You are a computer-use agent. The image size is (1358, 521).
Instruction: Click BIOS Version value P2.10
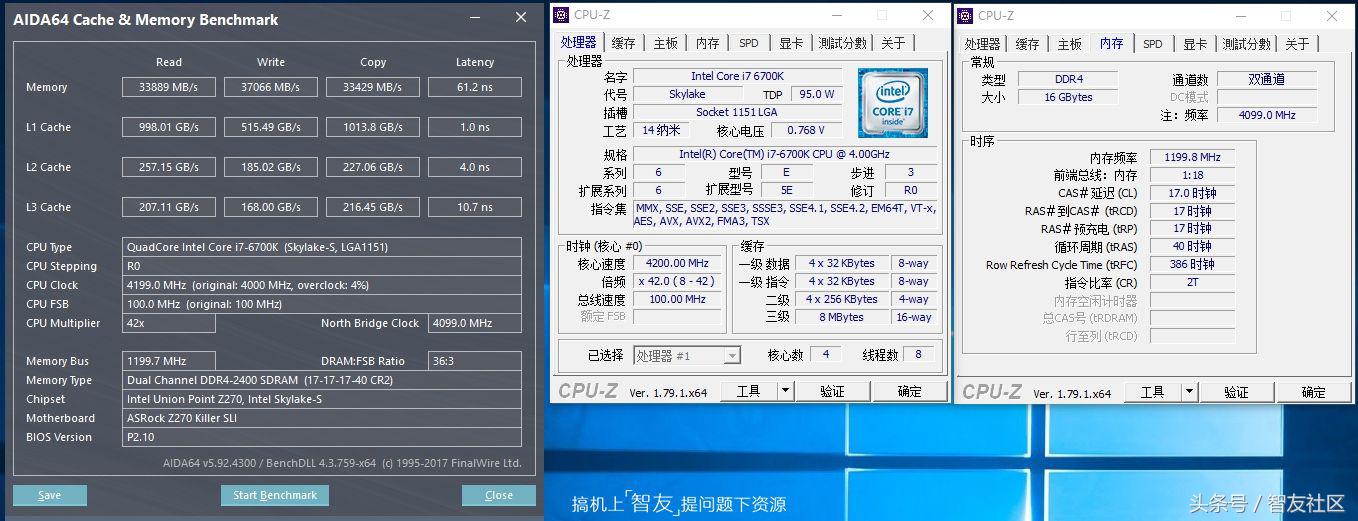pos(322,437)
